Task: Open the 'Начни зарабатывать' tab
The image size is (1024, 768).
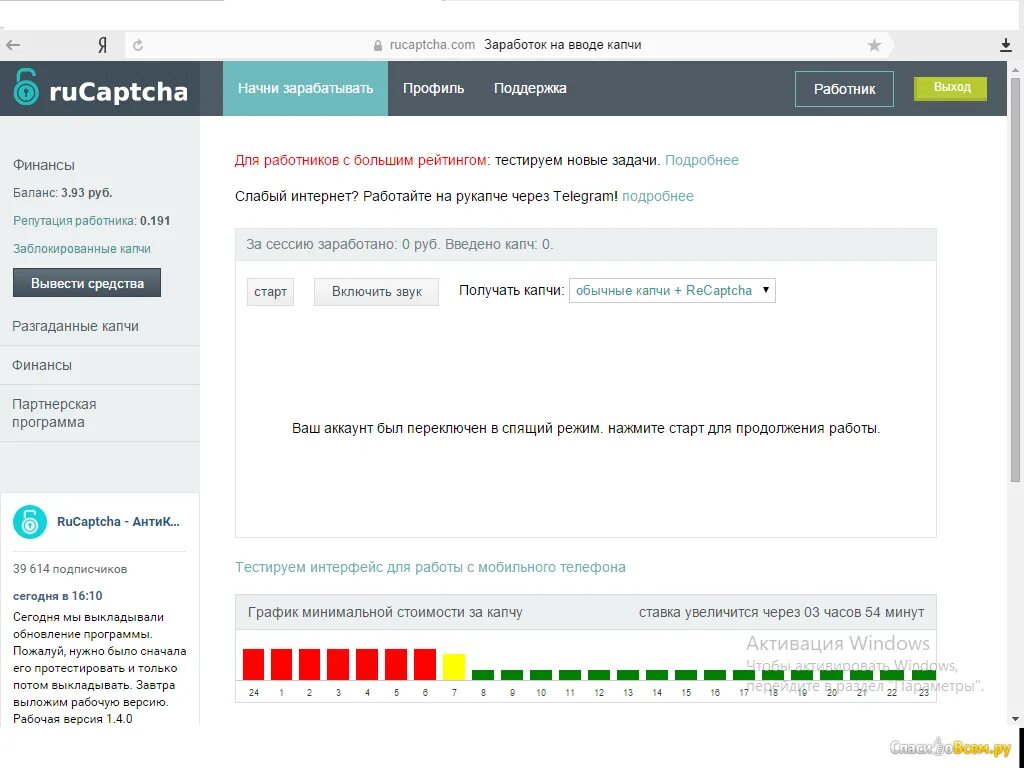Action: (305, 88)
